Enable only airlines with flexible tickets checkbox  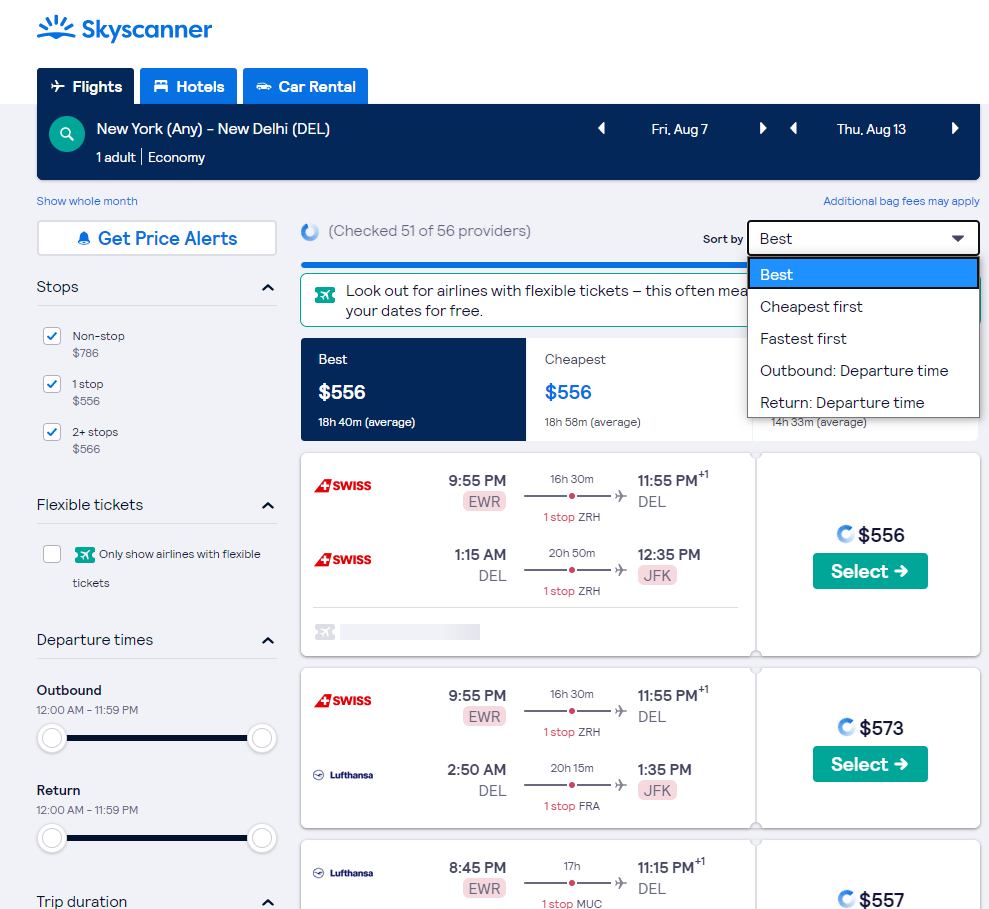pyautogui.click(x=52, y=554)
